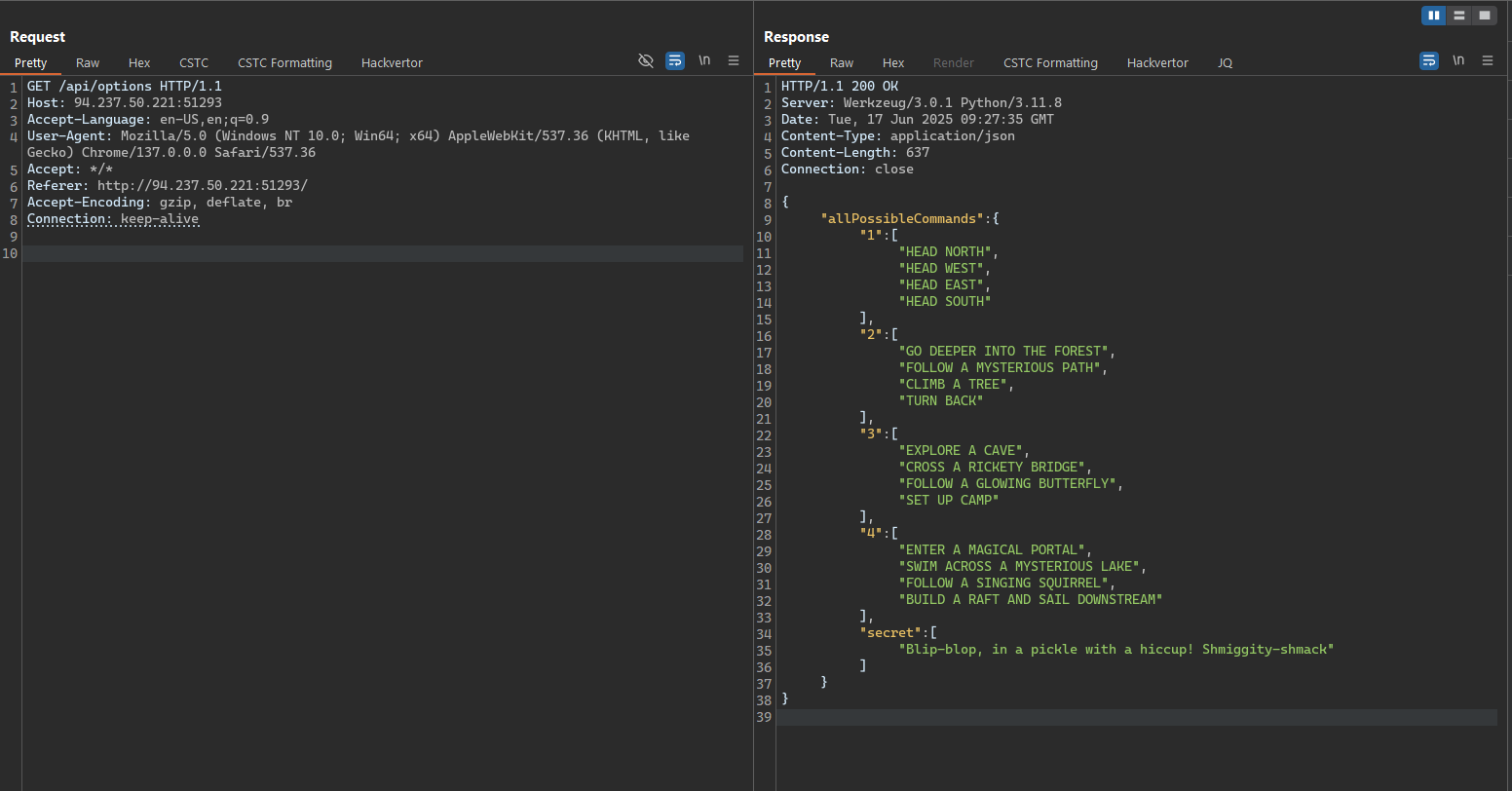The width and height of the screenshot is (1512, 791).
Task: Click the HTTP/1.1 200 OK status line
Action: pyautogui.click(x=840, y=87)
